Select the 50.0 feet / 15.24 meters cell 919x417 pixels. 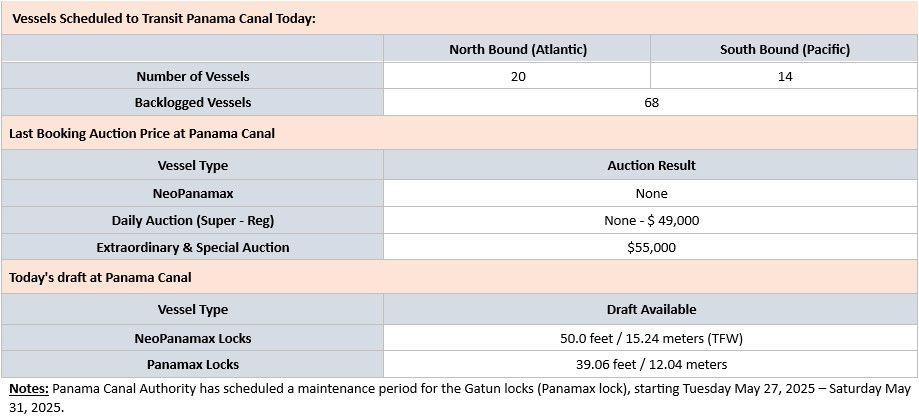(x=651, y=338)
